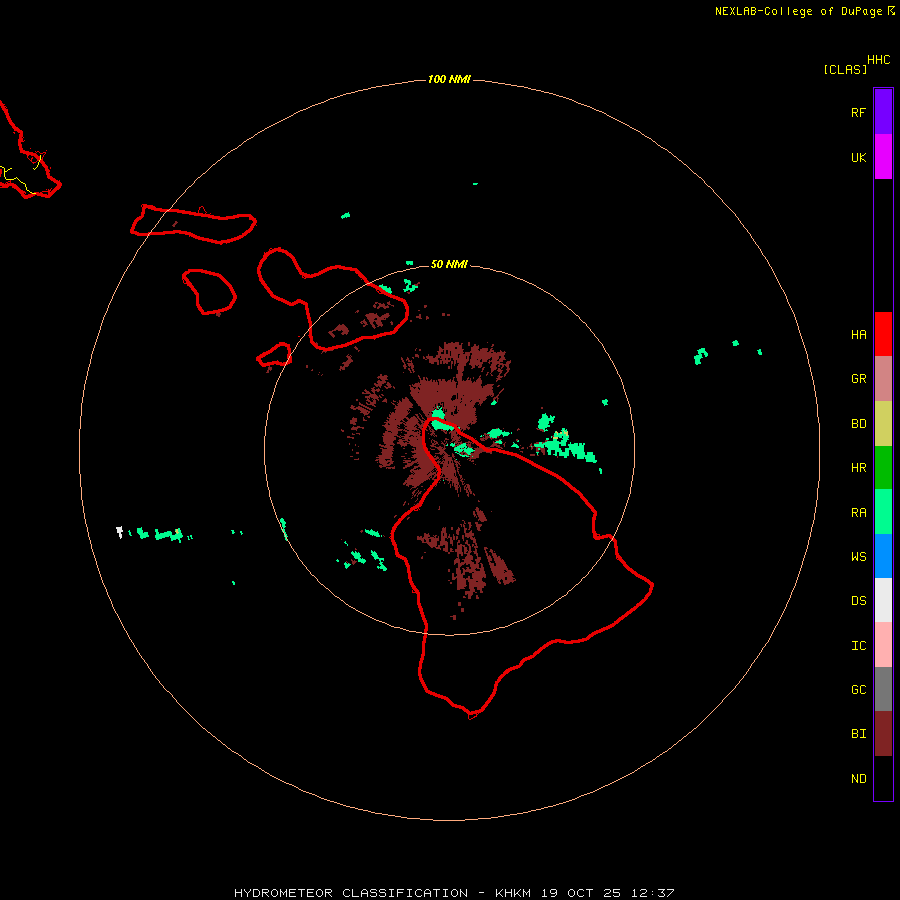Click the magenta UK color swatch

(x=883, y=157)
